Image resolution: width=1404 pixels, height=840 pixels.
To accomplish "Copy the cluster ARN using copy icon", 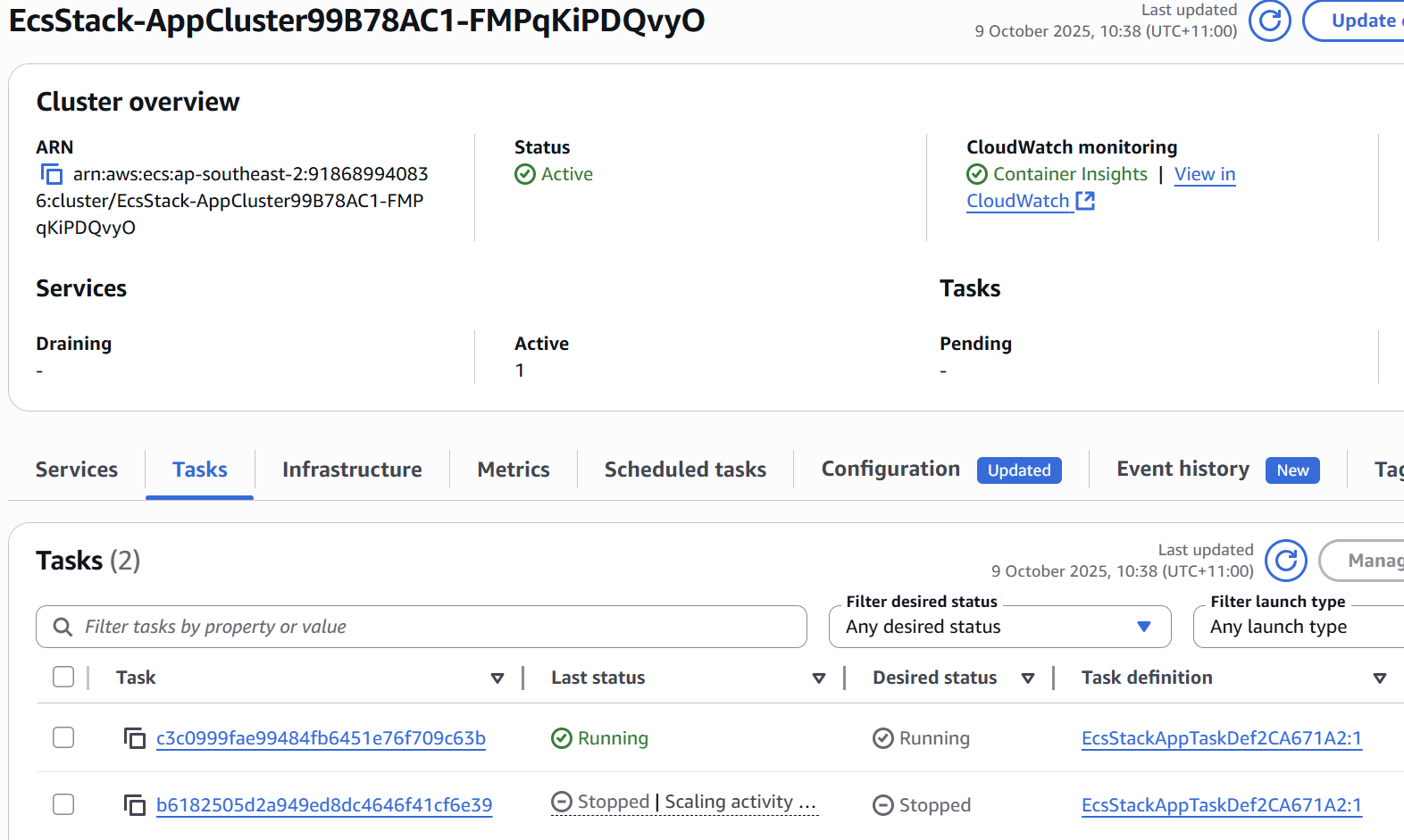I will tap(52, 174).
